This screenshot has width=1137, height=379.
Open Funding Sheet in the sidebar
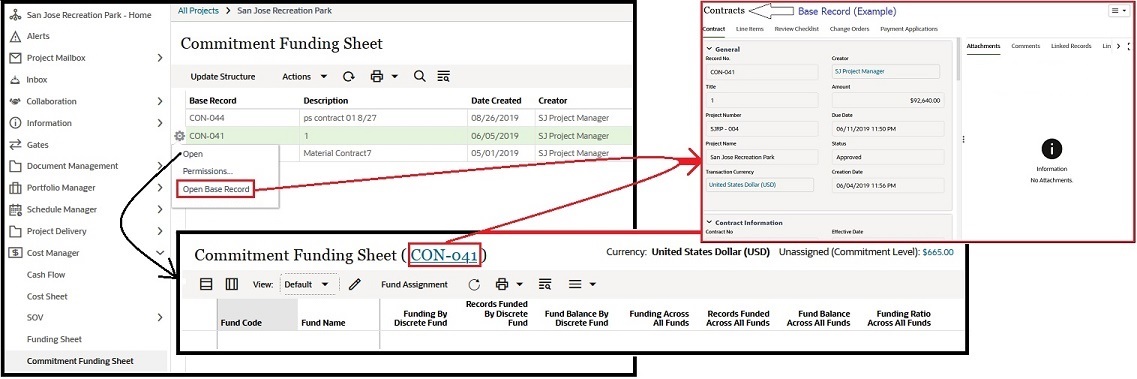coord(54,339)
